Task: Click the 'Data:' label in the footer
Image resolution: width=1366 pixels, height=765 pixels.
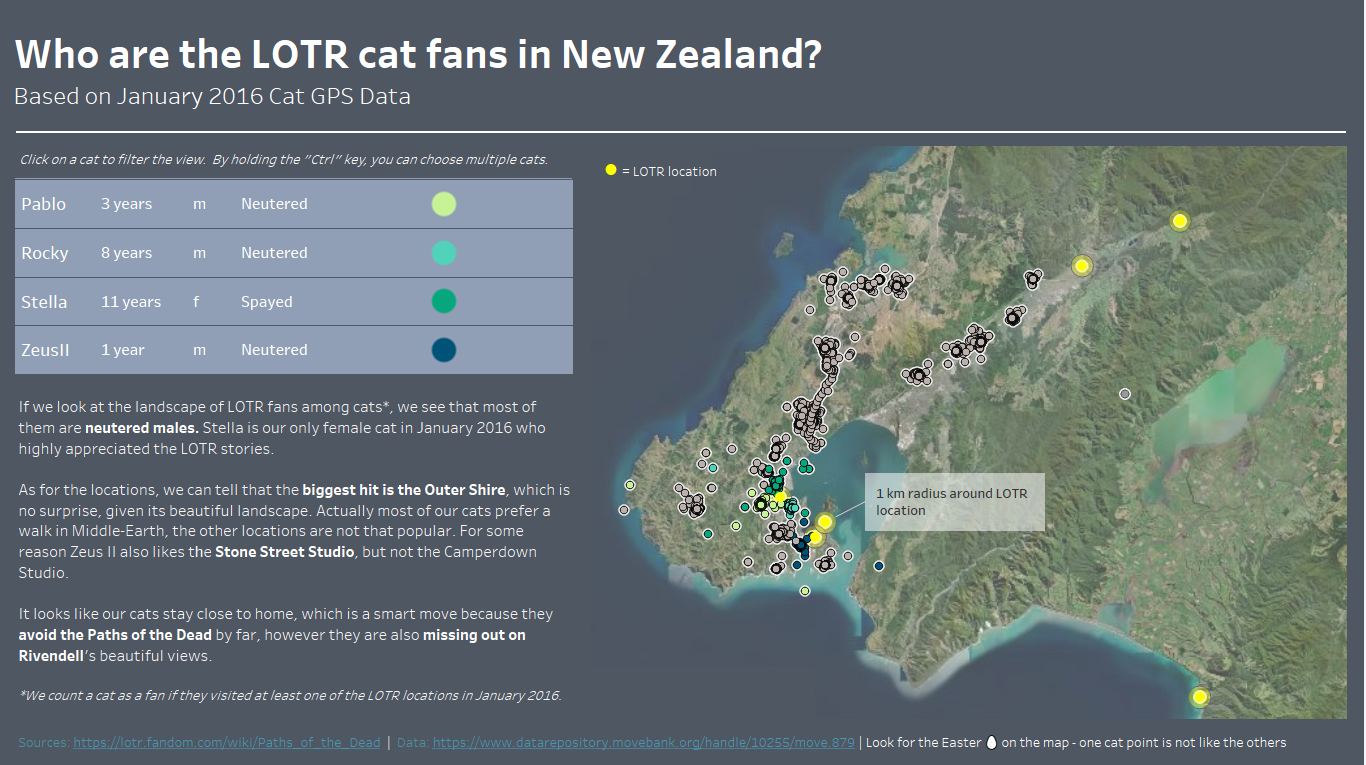Action: pos(413,743)
